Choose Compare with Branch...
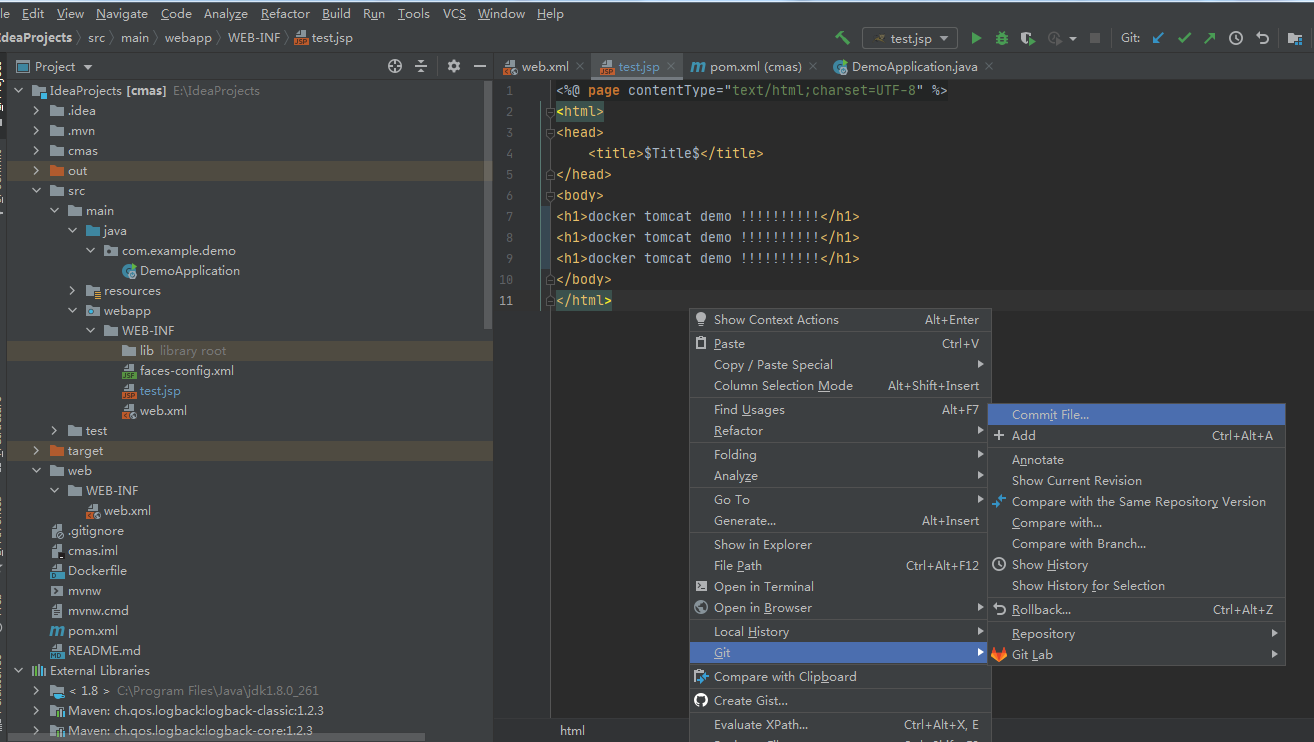Viewport: 1314px width, 742px height. pos(1136,543)
